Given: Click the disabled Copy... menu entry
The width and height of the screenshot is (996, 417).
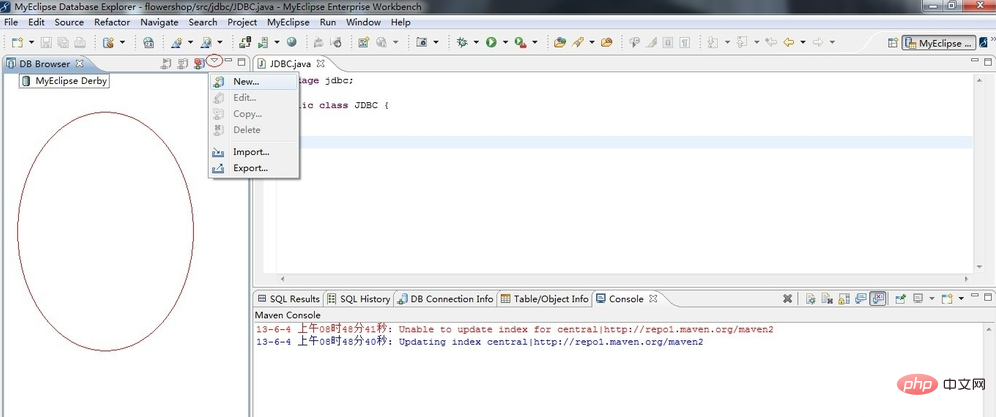Looking at the screenshot, I should click(x=254, y=114).
